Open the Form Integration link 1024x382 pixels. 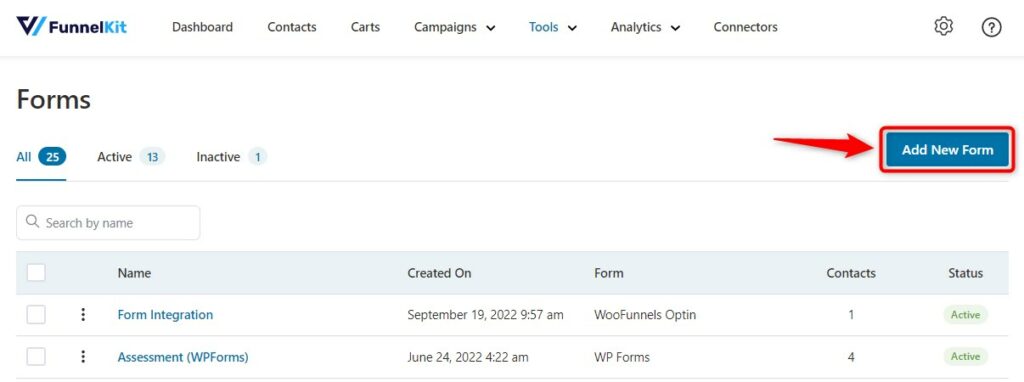coord(165,315)
